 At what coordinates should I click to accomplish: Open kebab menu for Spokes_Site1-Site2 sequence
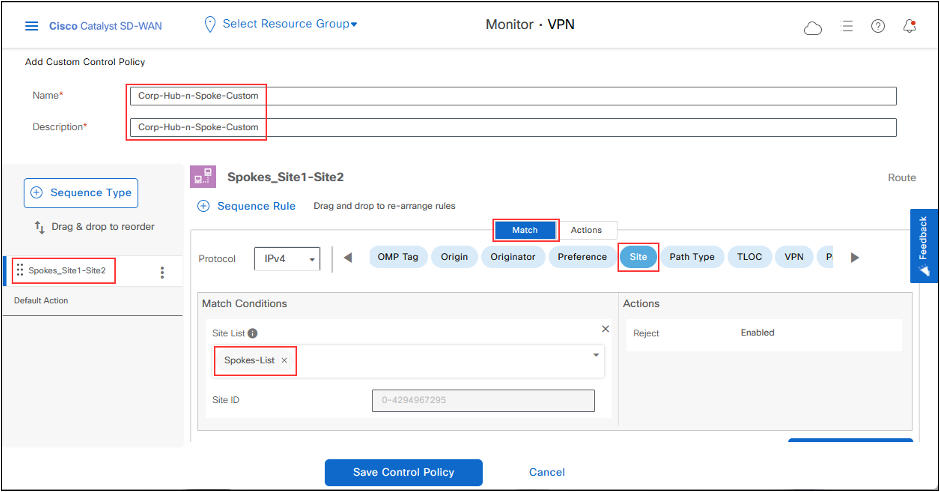[162, 272]
